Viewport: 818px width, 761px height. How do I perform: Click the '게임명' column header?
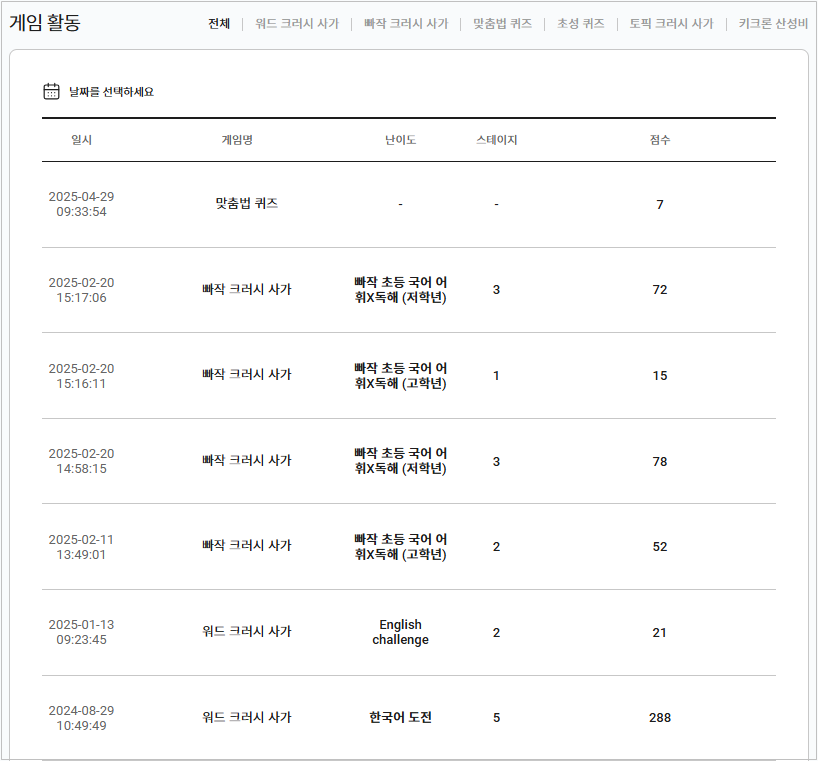point(237,140)
